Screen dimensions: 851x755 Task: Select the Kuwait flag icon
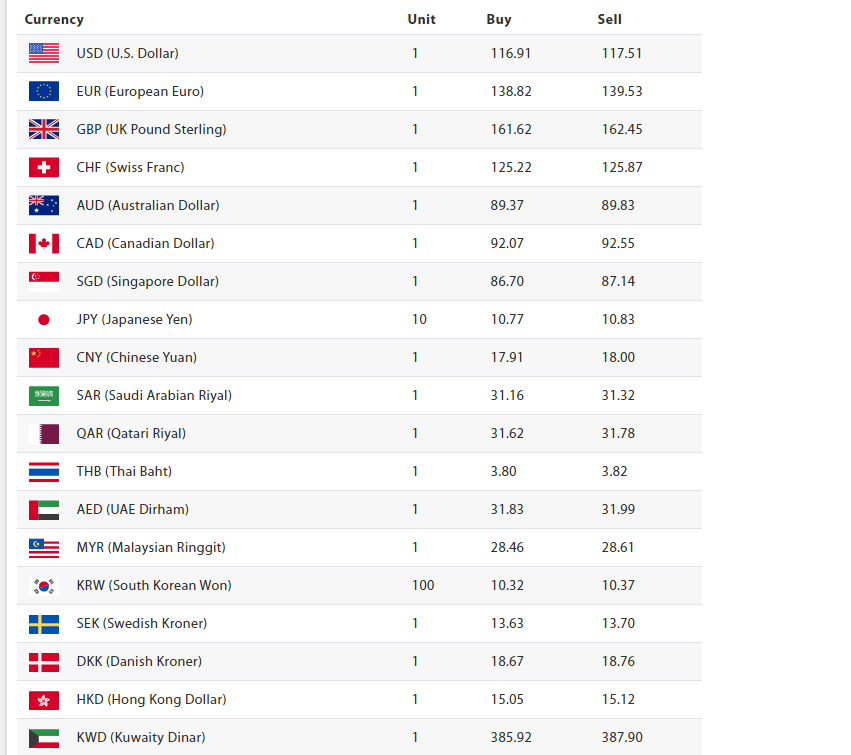[x=44, y=737]
